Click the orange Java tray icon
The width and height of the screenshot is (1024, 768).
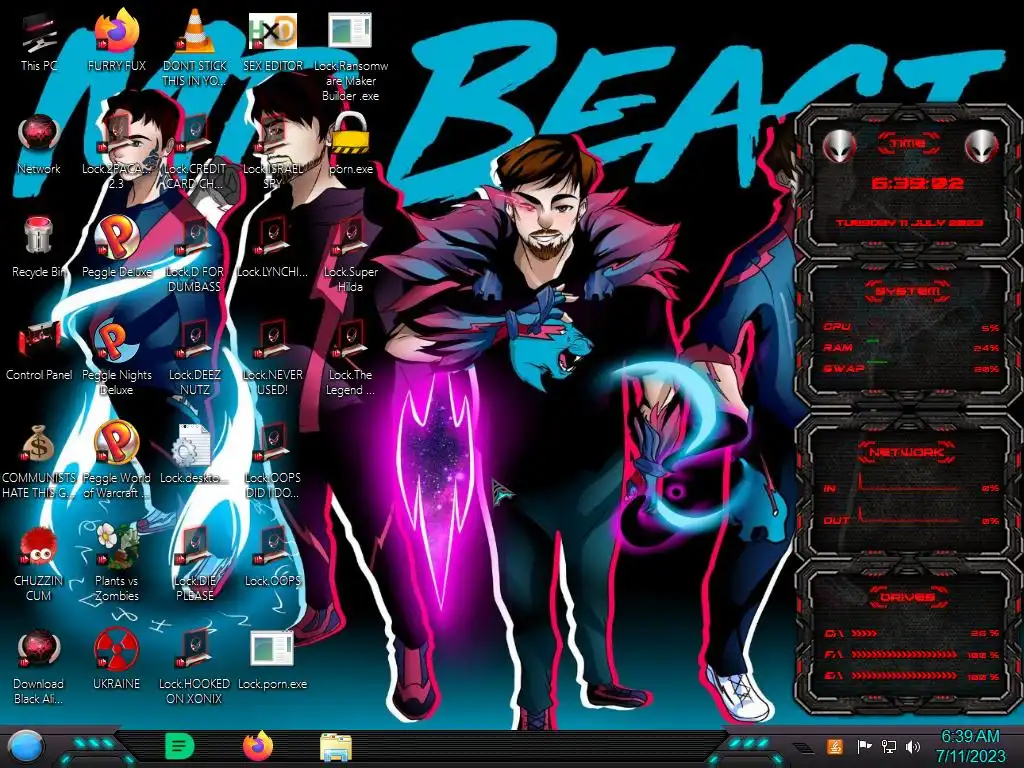coord(835,746)
